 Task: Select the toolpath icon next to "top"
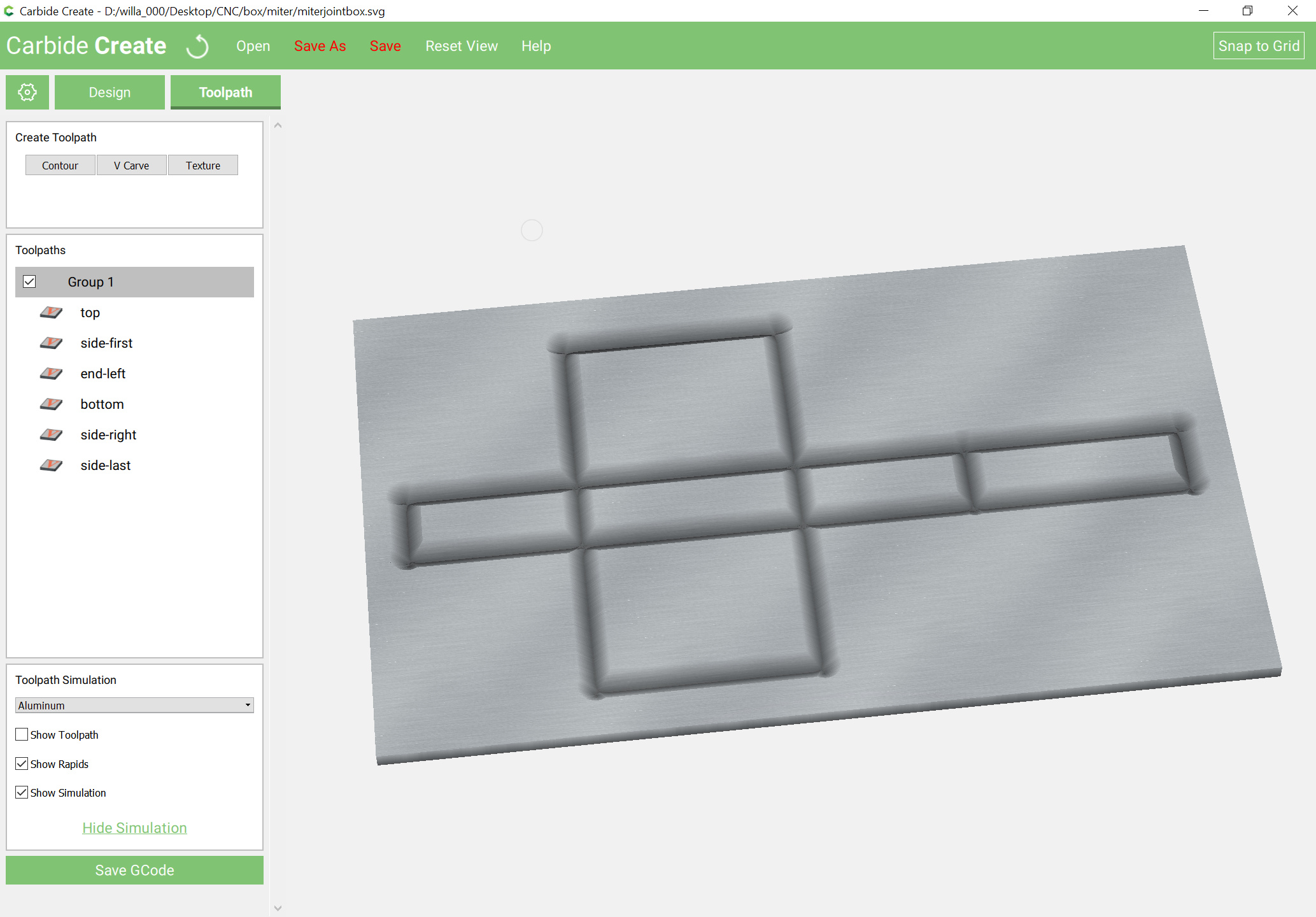(51, 312)
